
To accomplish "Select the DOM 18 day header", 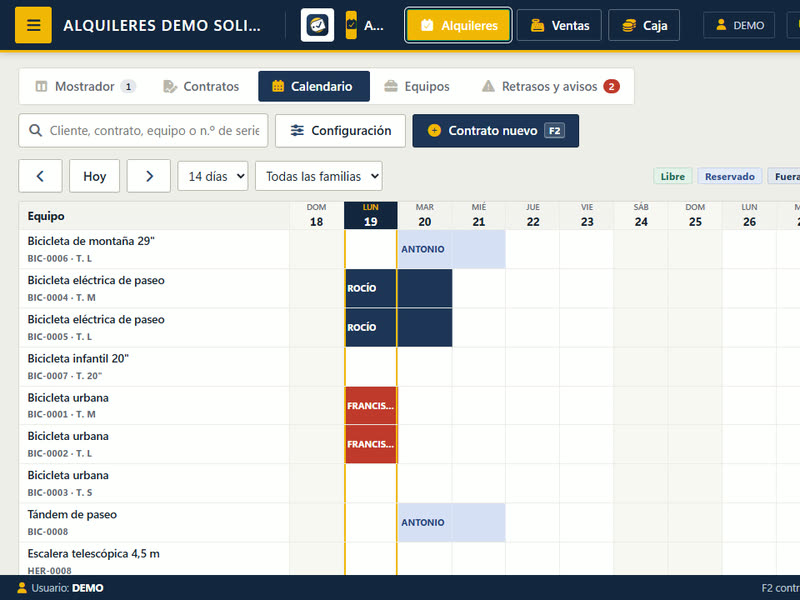I will (316, 215).
